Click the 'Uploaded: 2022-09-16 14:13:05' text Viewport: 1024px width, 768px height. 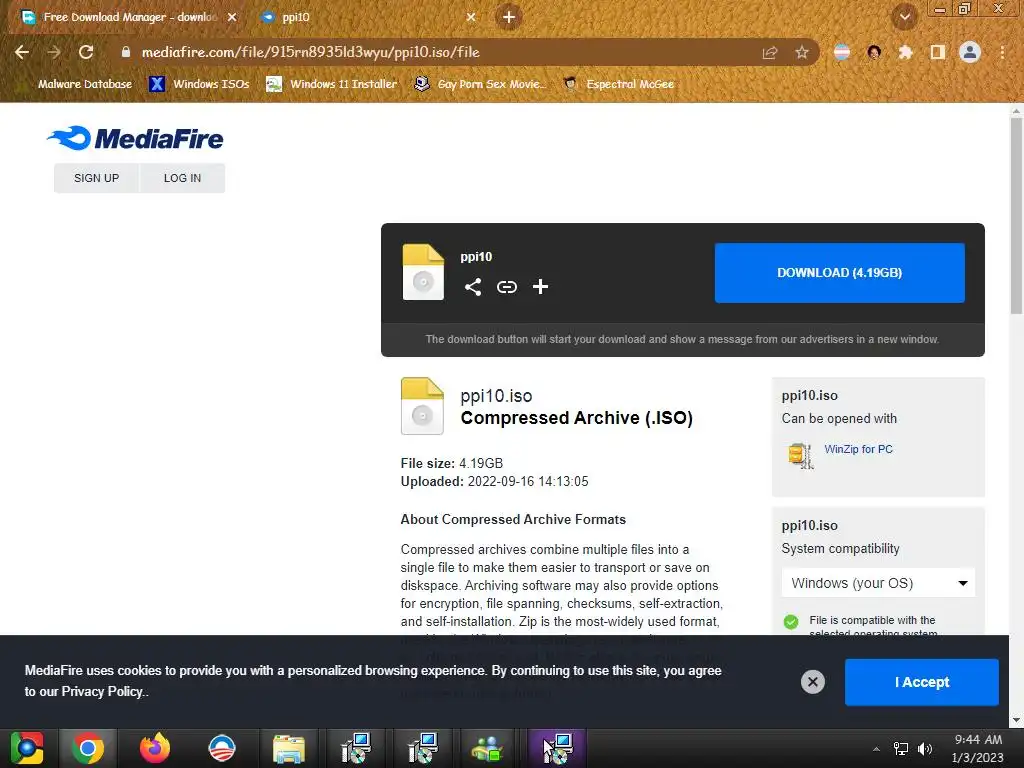pos(494,482)
